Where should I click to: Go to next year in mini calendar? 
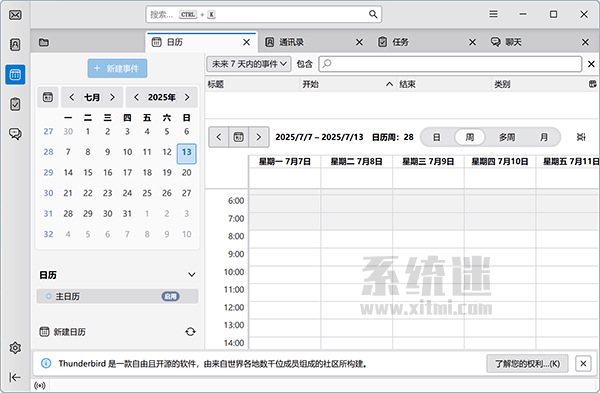pyautogui.click(x=187, y=97)
